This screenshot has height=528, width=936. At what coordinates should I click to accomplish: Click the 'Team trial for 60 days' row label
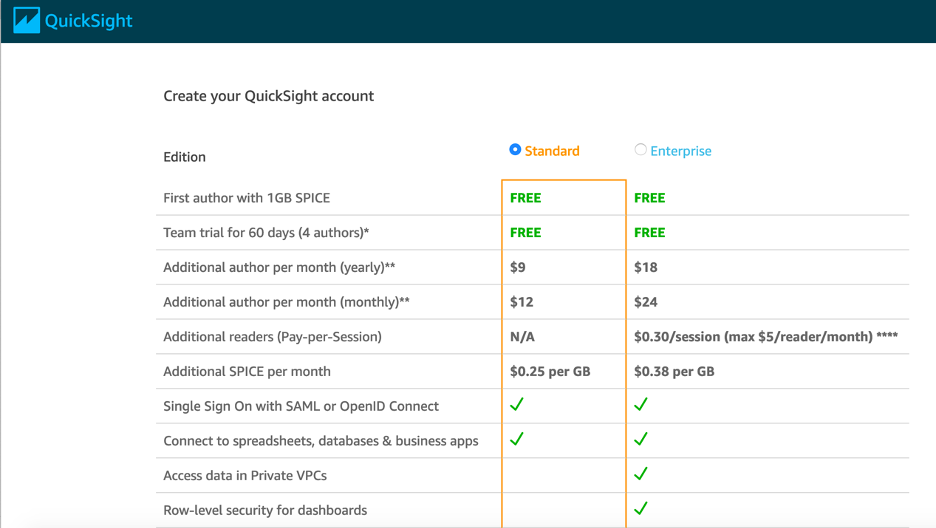pyautogui.click(x=266, y=233)
